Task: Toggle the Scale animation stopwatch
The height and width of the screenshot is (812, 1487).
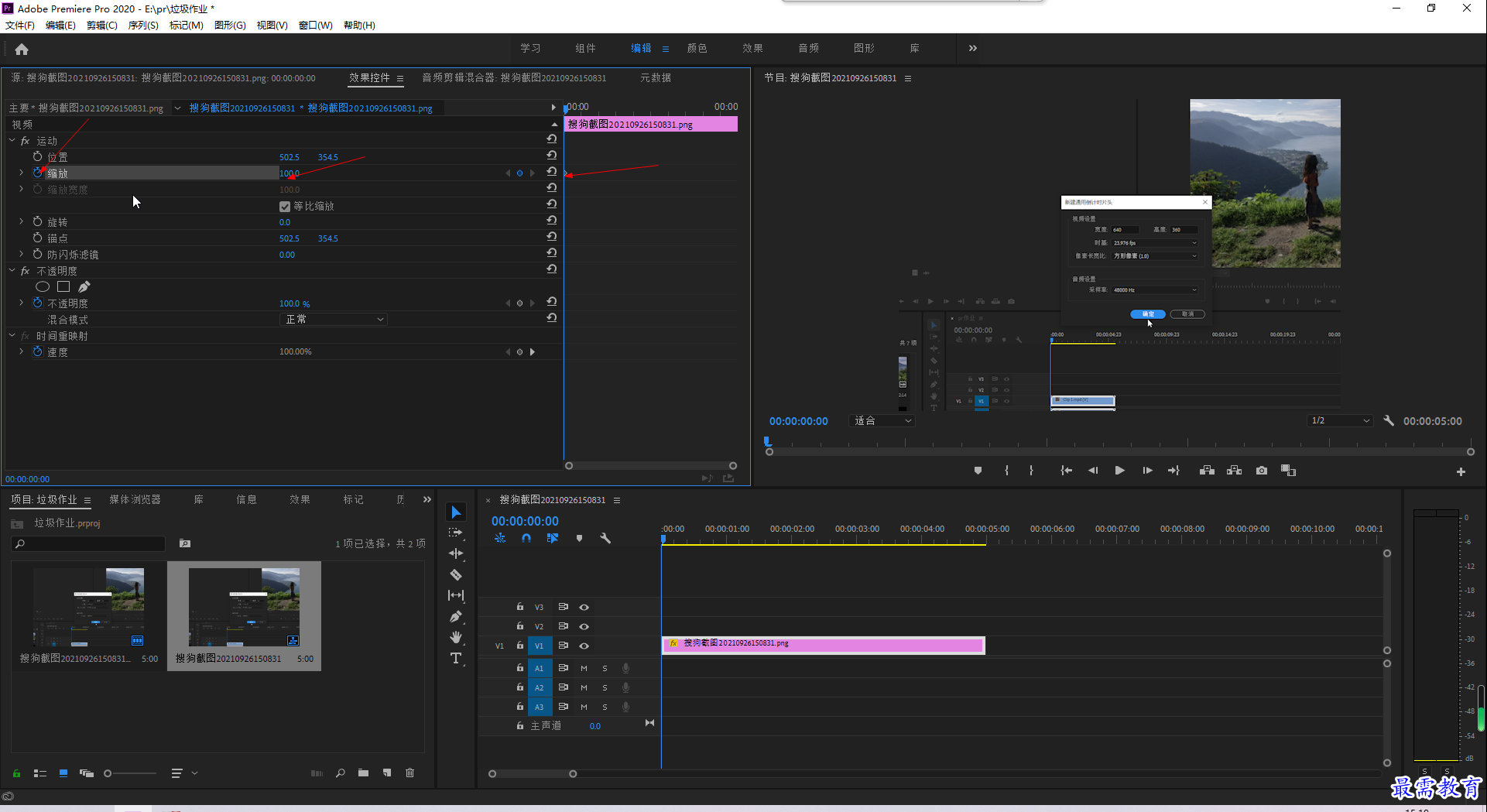Action: point(37,173)
